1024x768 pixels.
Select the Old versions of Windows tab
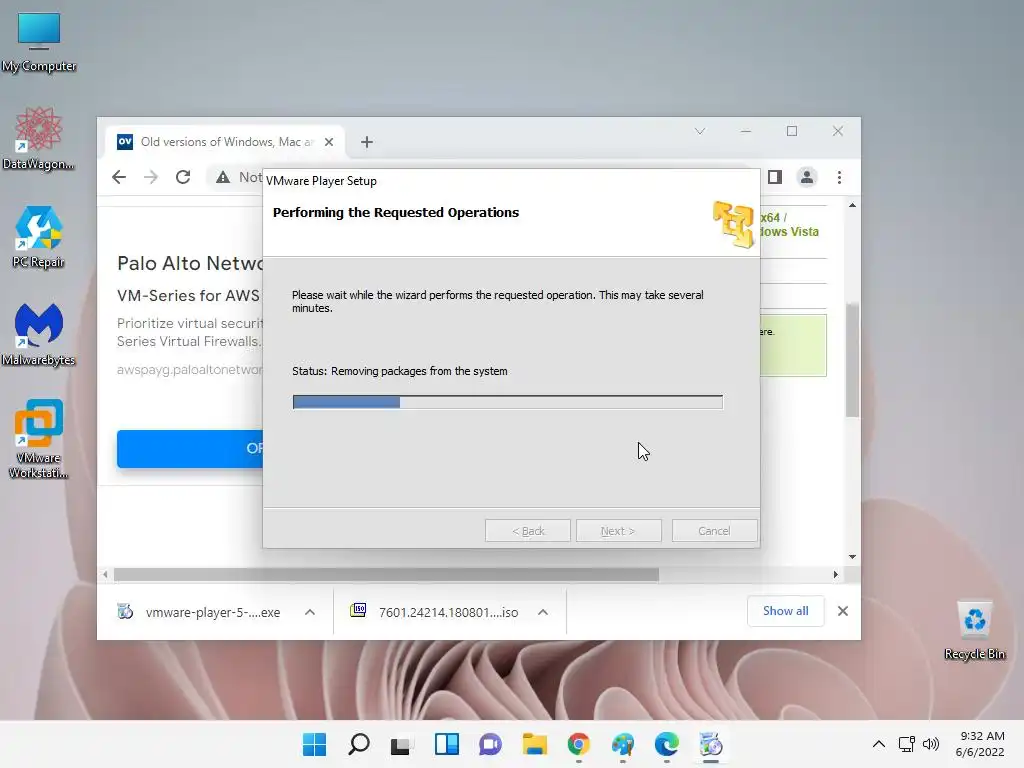225,142
